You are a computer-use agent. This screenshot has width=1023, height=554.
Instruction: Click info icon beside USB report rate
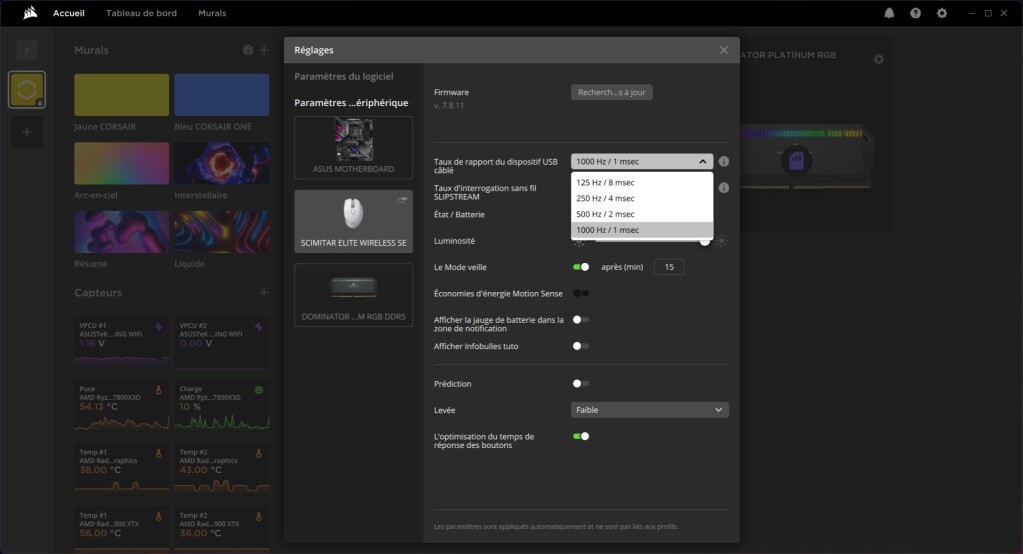[x=724, y=161]
